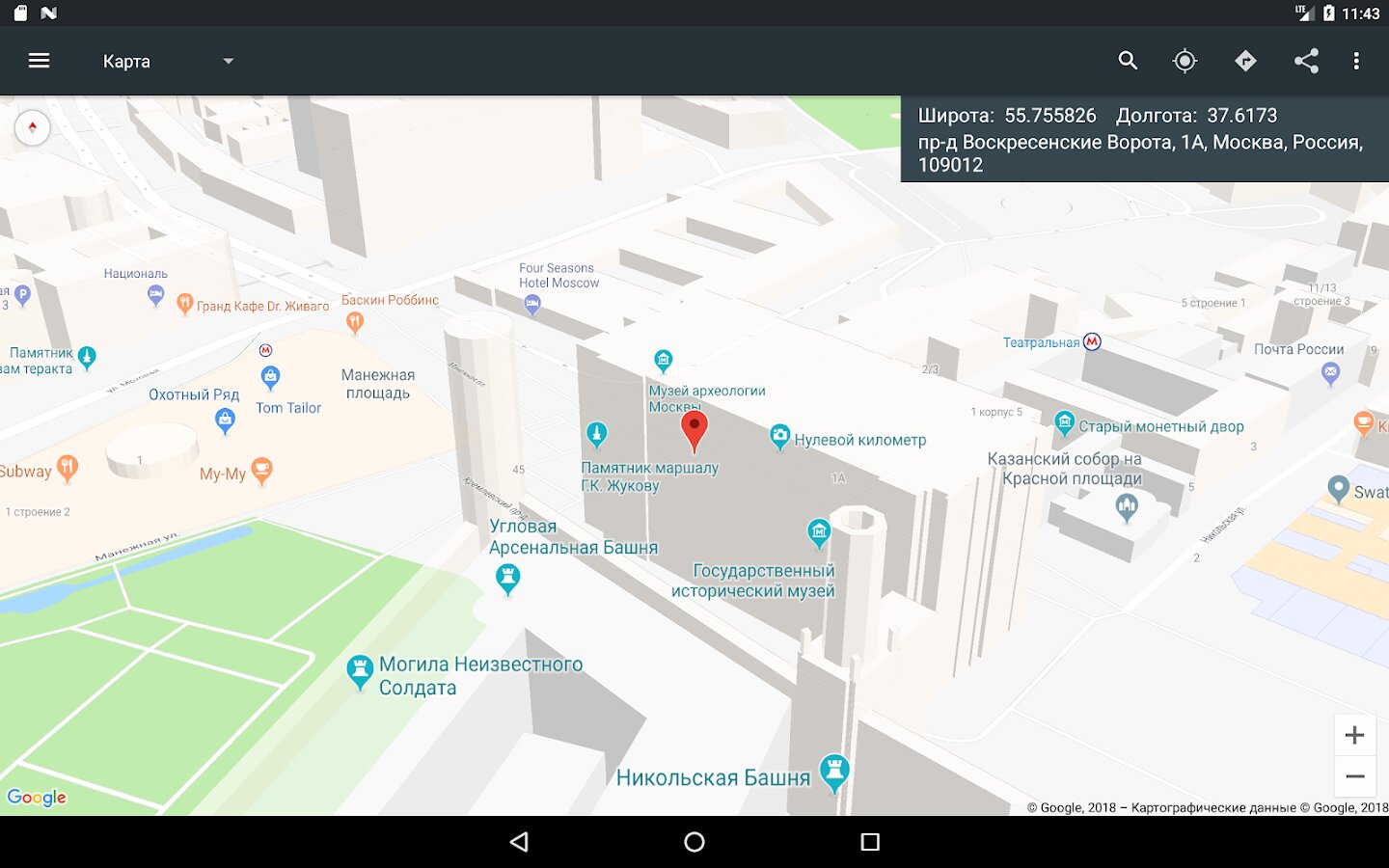Reset map orientation with compass
1389x868 pixels.
click(33, 127)
